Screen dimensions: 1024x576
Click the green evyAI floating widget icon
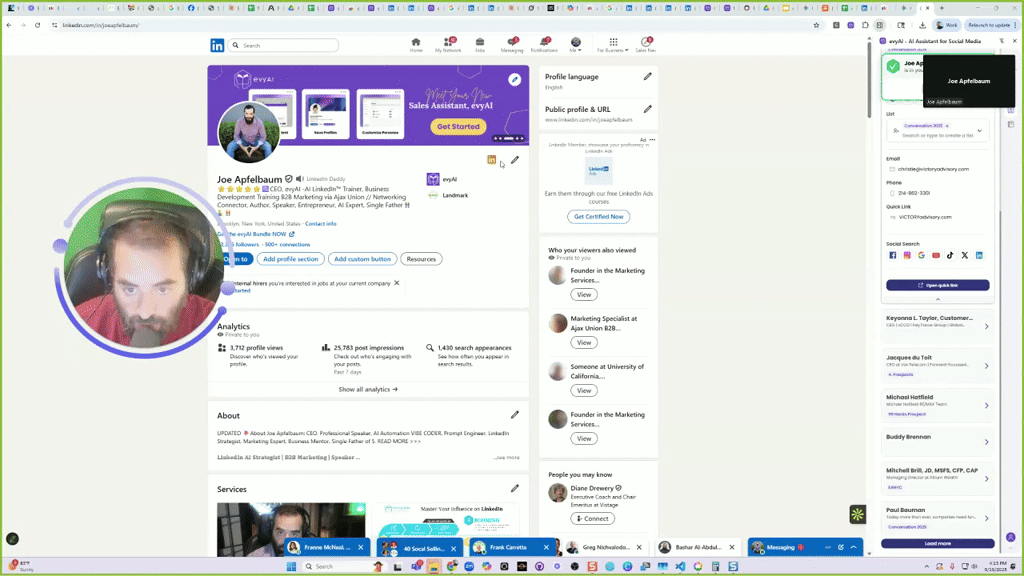(x=857, y=515)
